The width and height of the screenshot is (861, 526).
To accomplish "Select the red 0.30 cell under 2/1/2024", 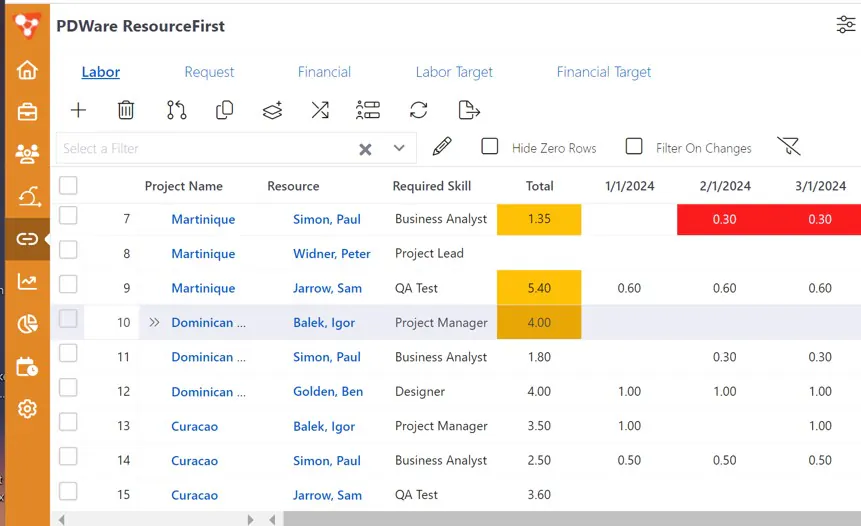I will click(x=724, y=219).
